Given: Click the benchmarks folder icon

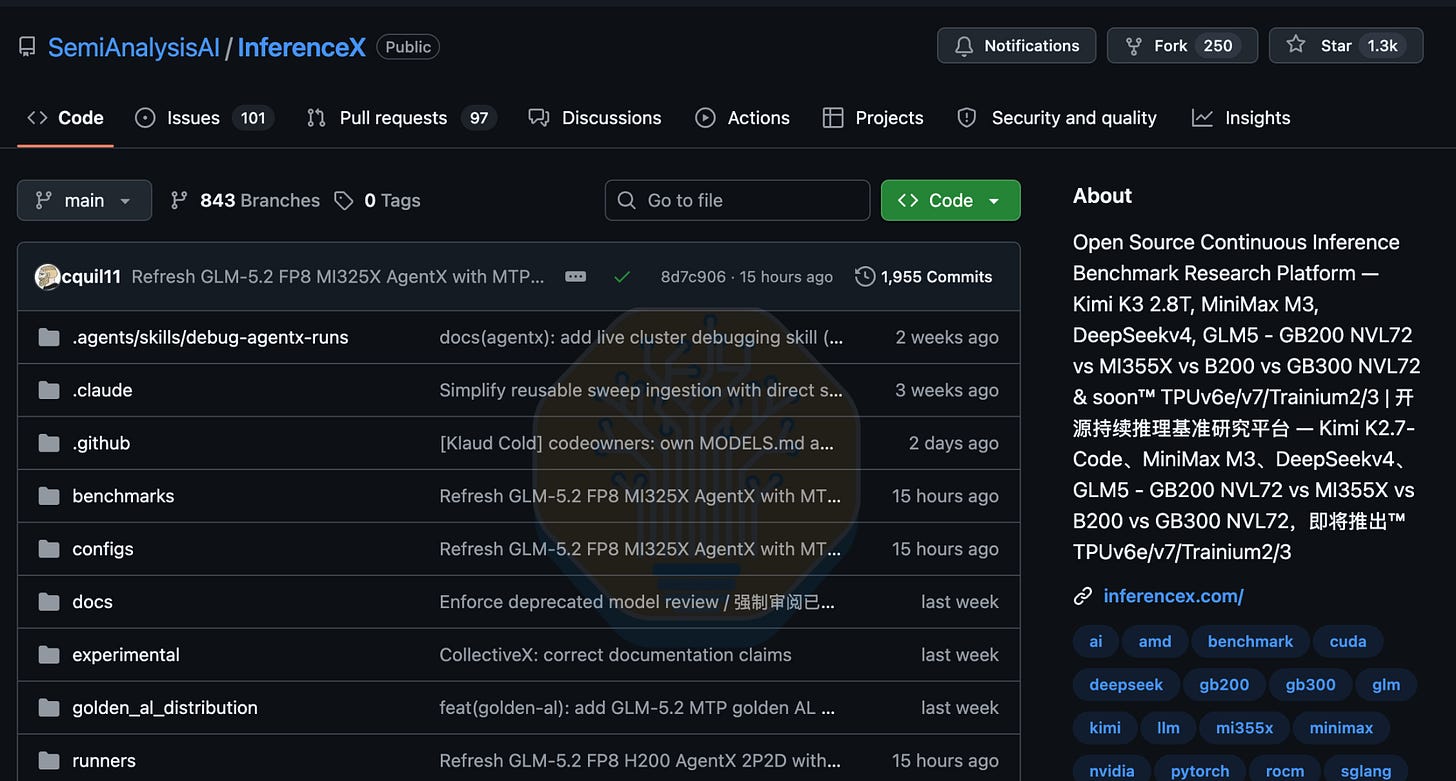Looking at the screenshot, I should [x=48, y=496].
